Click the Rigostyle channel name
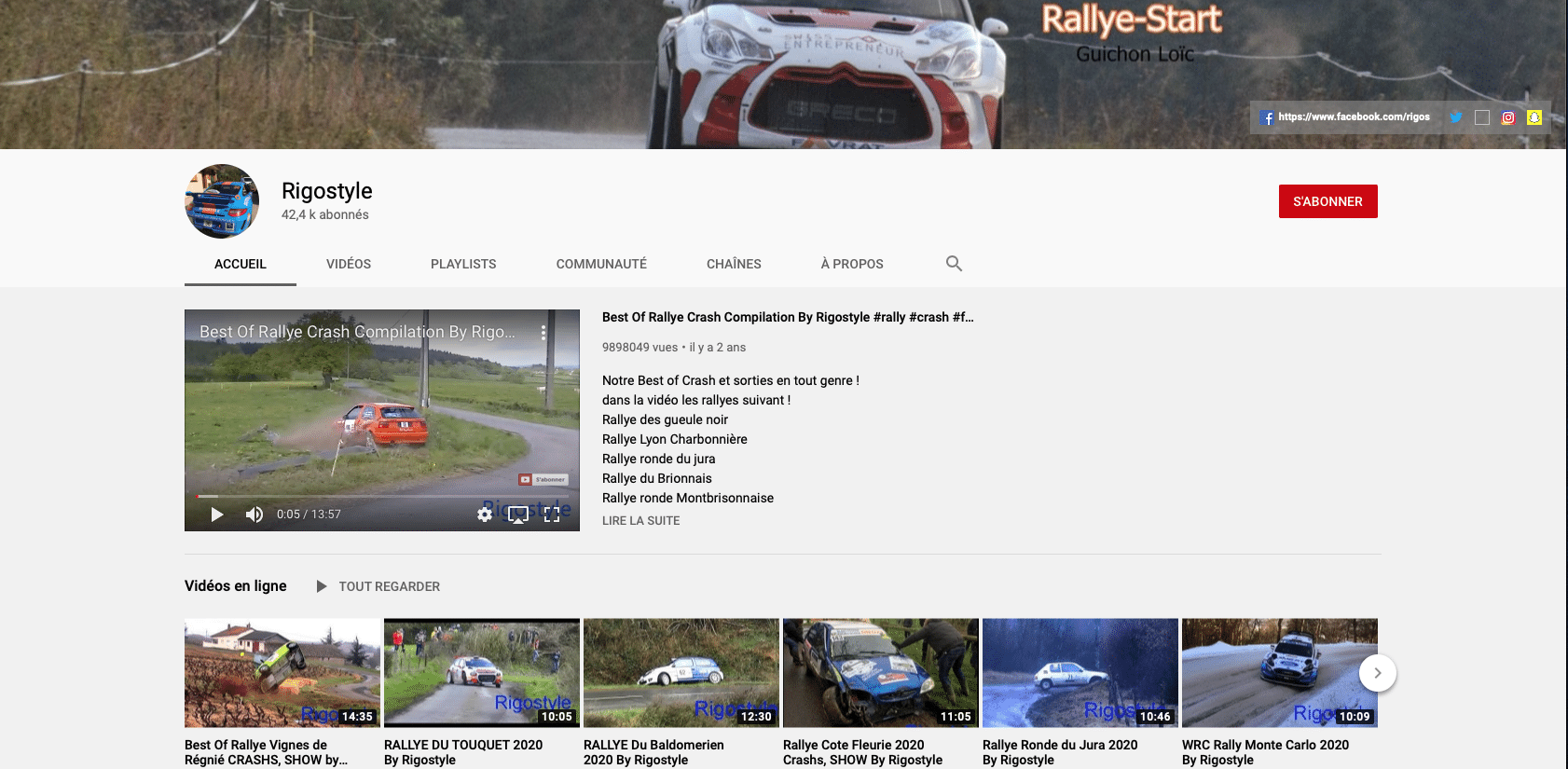 326,191
